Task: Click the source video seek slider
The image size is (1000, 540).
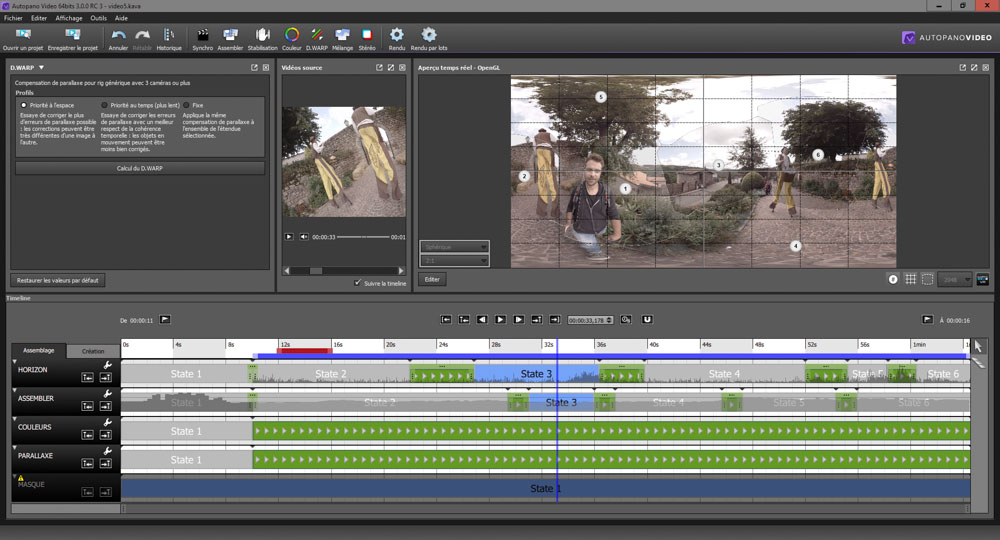Action: coord(365,237)
